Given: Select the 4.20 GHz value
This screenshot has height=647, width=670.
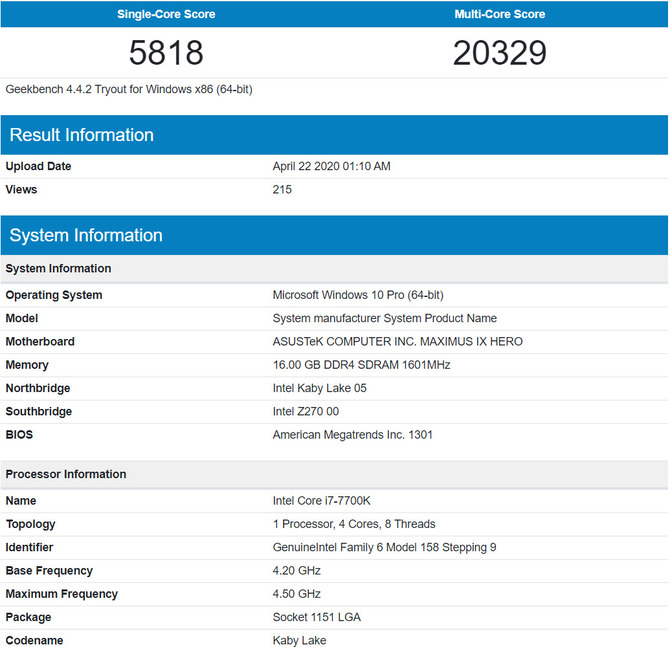Looking at the screenshot, I should click(x=297, y=571).
